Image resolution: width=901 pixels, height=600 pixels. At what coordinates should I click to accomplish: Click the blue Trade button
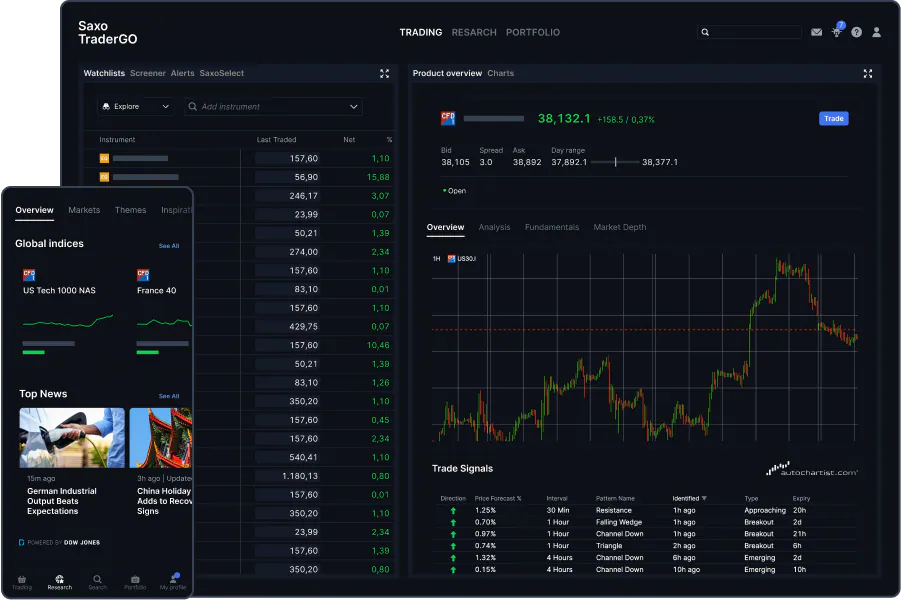(x=833, y=118)
